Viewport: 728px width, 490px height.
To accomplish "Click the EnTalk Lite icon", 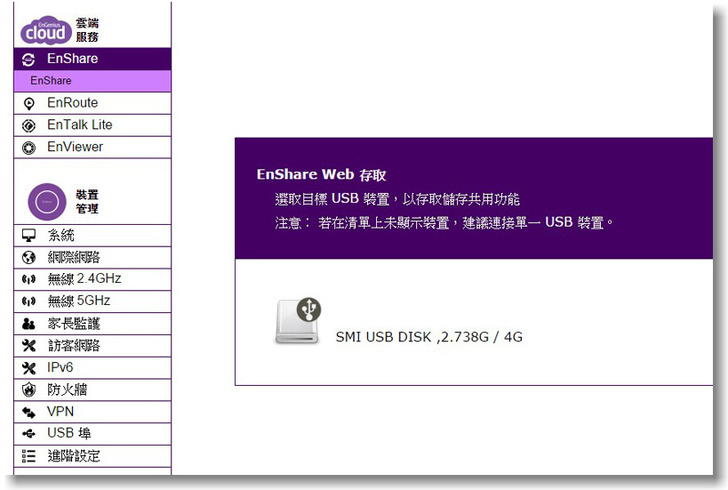I will point(29,125).
